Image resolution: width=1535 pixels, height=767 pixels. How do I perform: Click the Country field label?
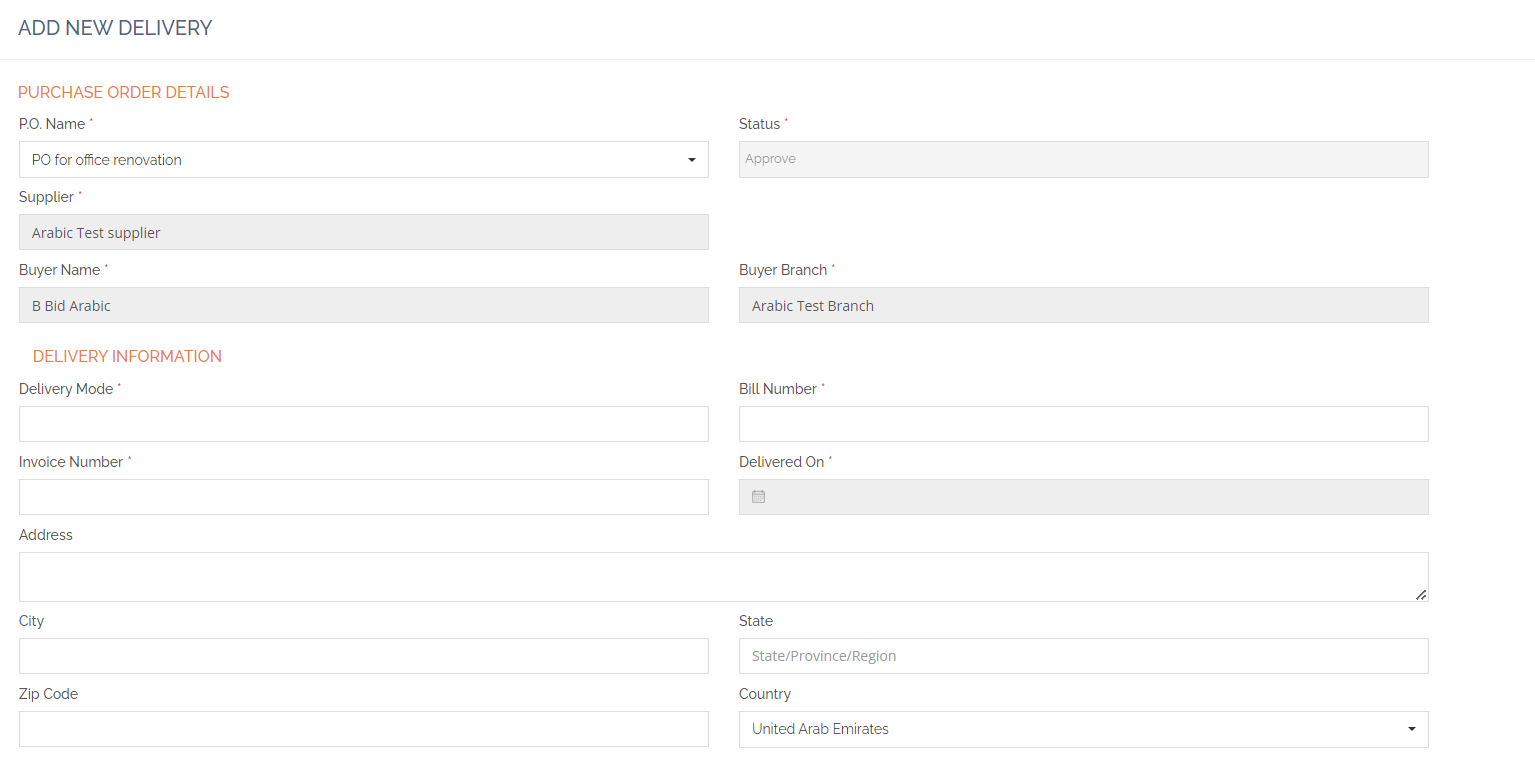coord(764,694)
